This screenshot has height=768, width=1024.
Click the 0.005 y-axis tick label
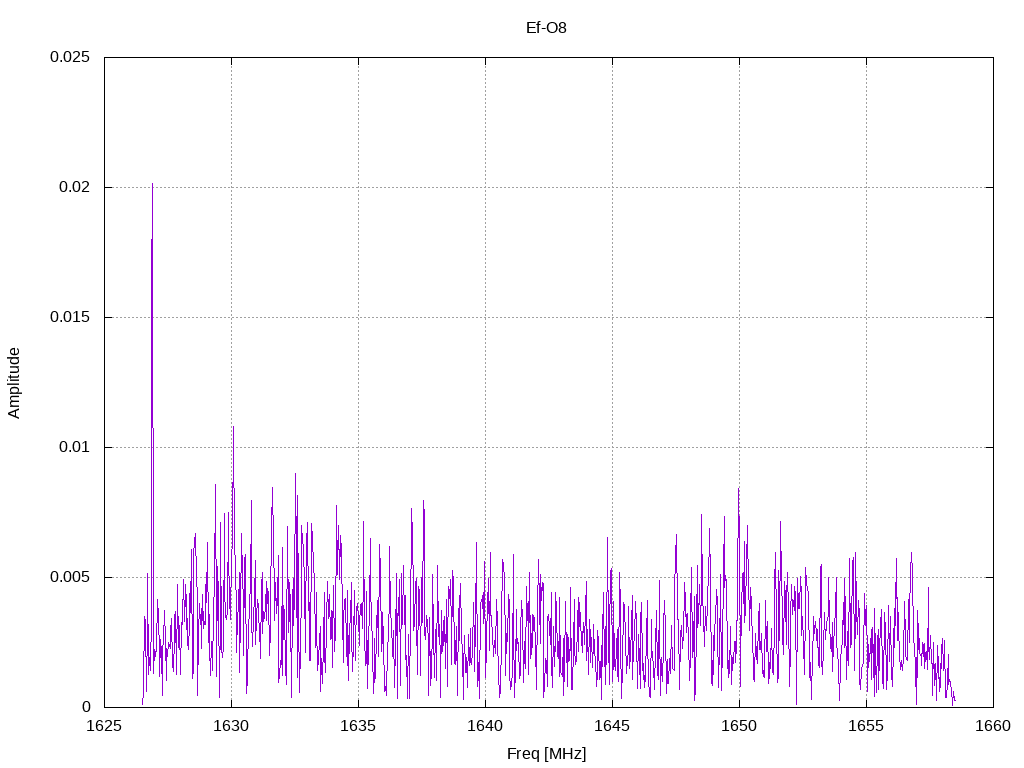pyautogui.click(x=70, y=577)
